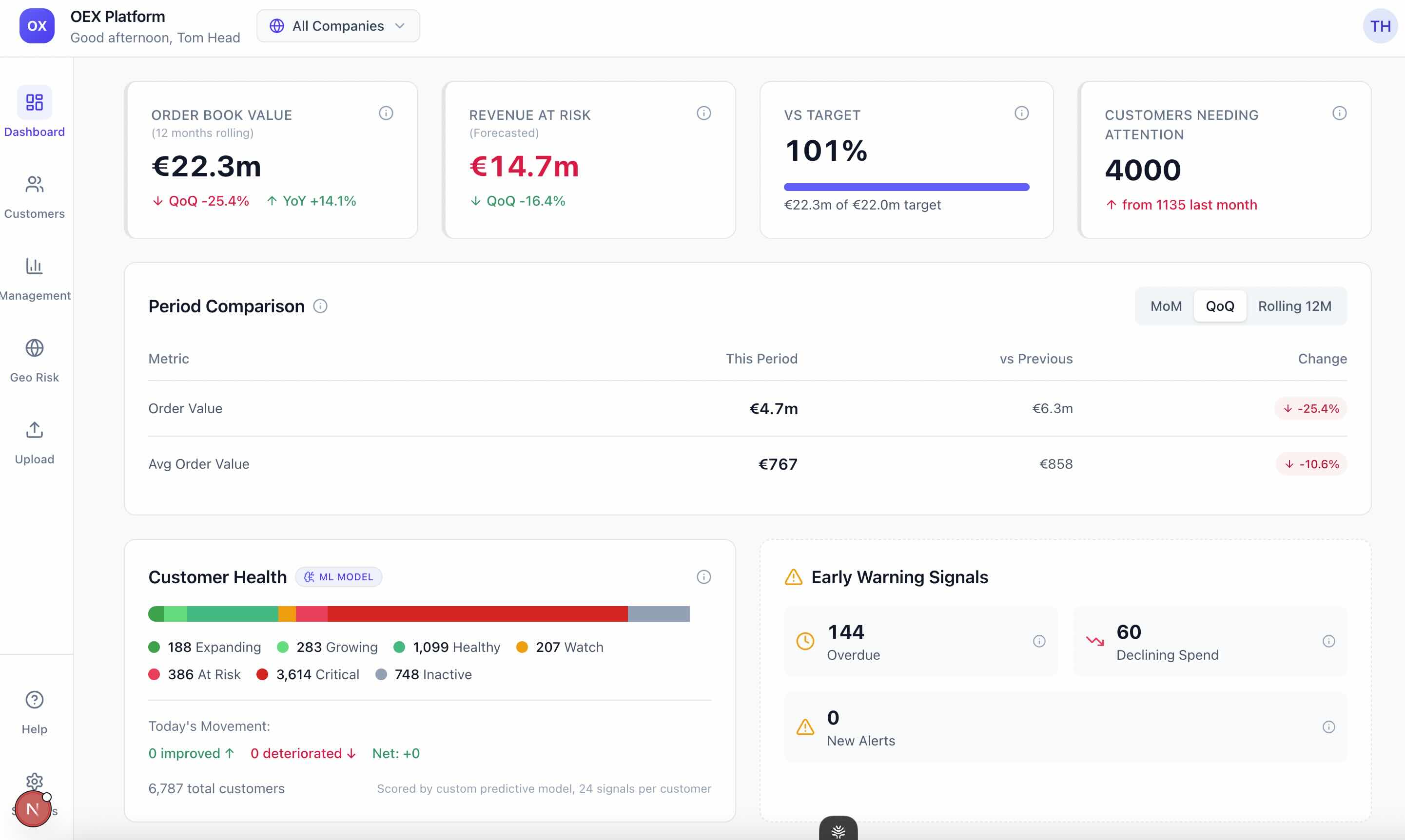The image size is (1405, 840).
Task: Show info for Order Book Value
Action: coord(386,113)
